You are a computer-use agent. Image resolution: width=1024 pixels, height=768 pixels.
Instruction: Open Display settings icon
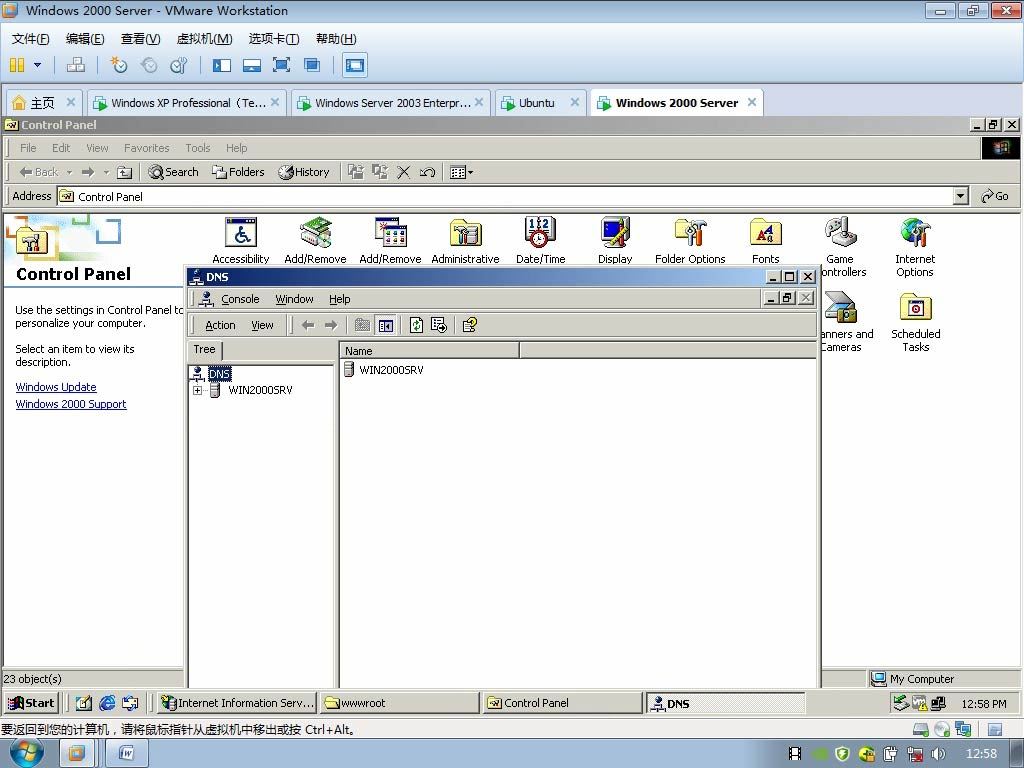coord(615,240)
